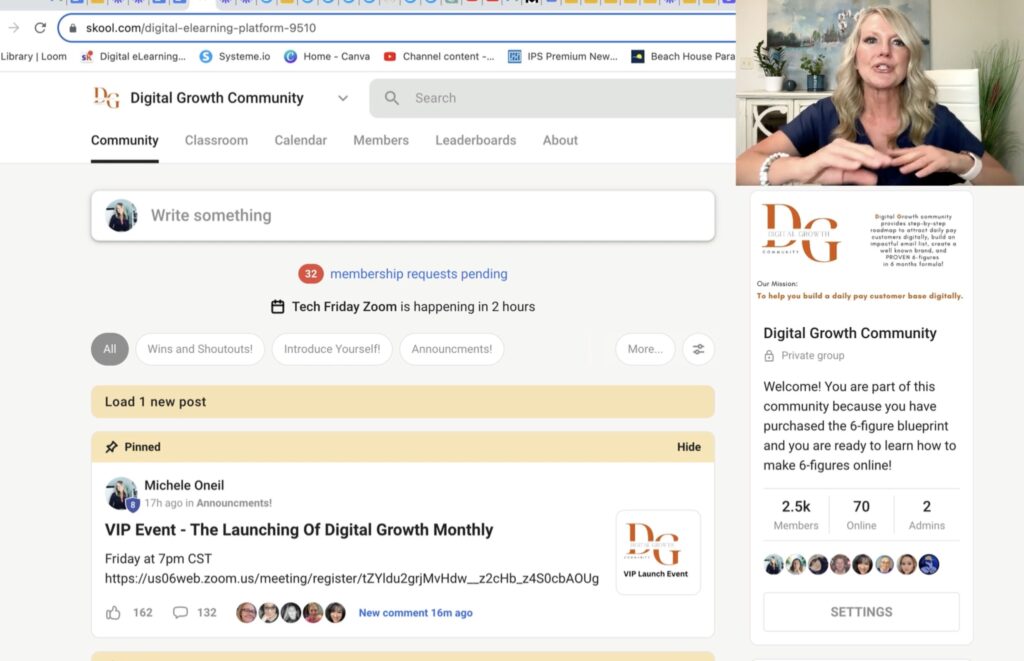Open the IPS Premium New bookmark
Viewport: 1024px width, 661px height.
[563, 56]
